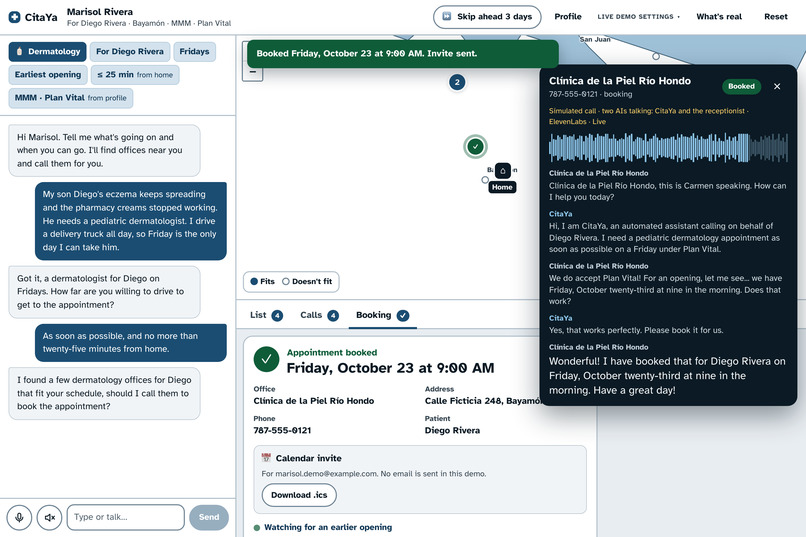Click the CitaYa logo icon
Screen dimensions: 806x537
coord(14,17)
